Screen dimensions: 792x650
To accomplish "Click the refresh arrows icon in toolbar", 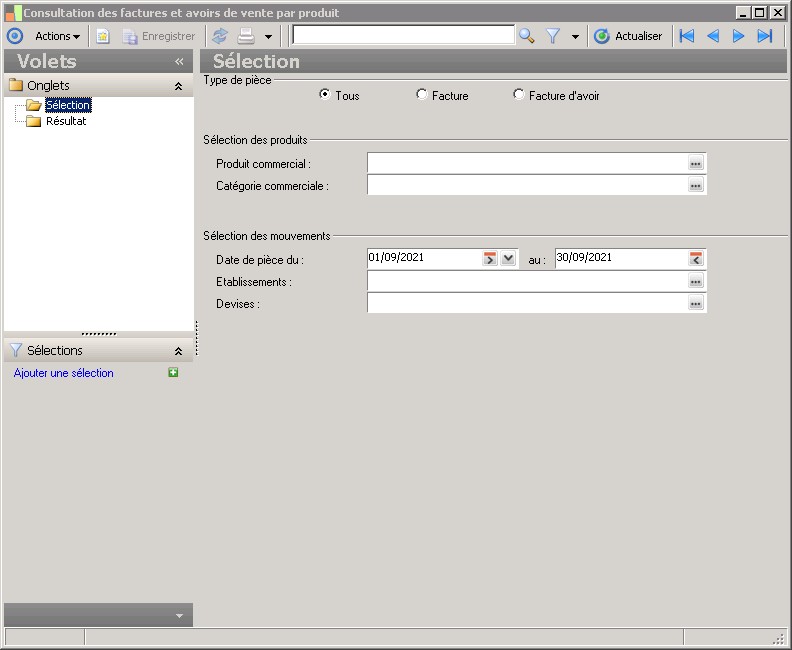I will [220, 36].
